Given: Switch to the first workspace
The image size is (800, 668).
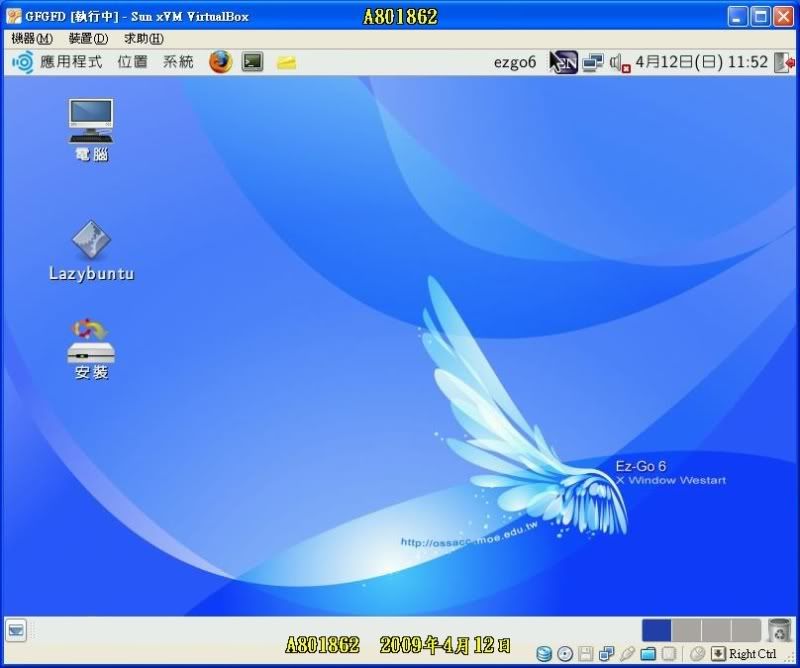Looking at the screenshot, I should pyautogui.click(x=656, y=630).
